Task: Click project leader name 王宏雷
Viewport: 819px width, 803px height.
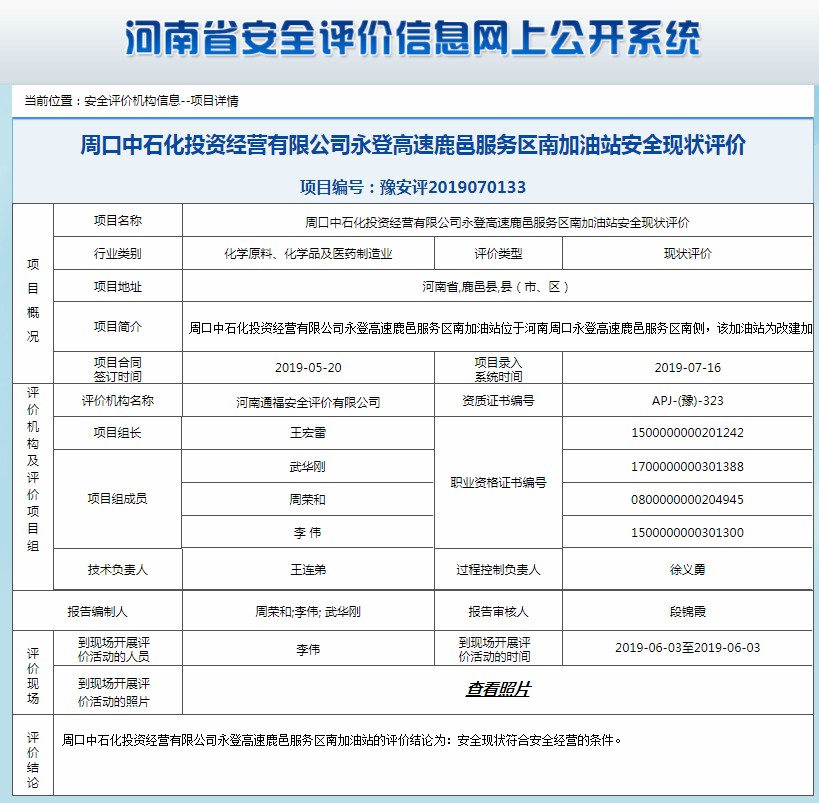Action: point(308,433)
